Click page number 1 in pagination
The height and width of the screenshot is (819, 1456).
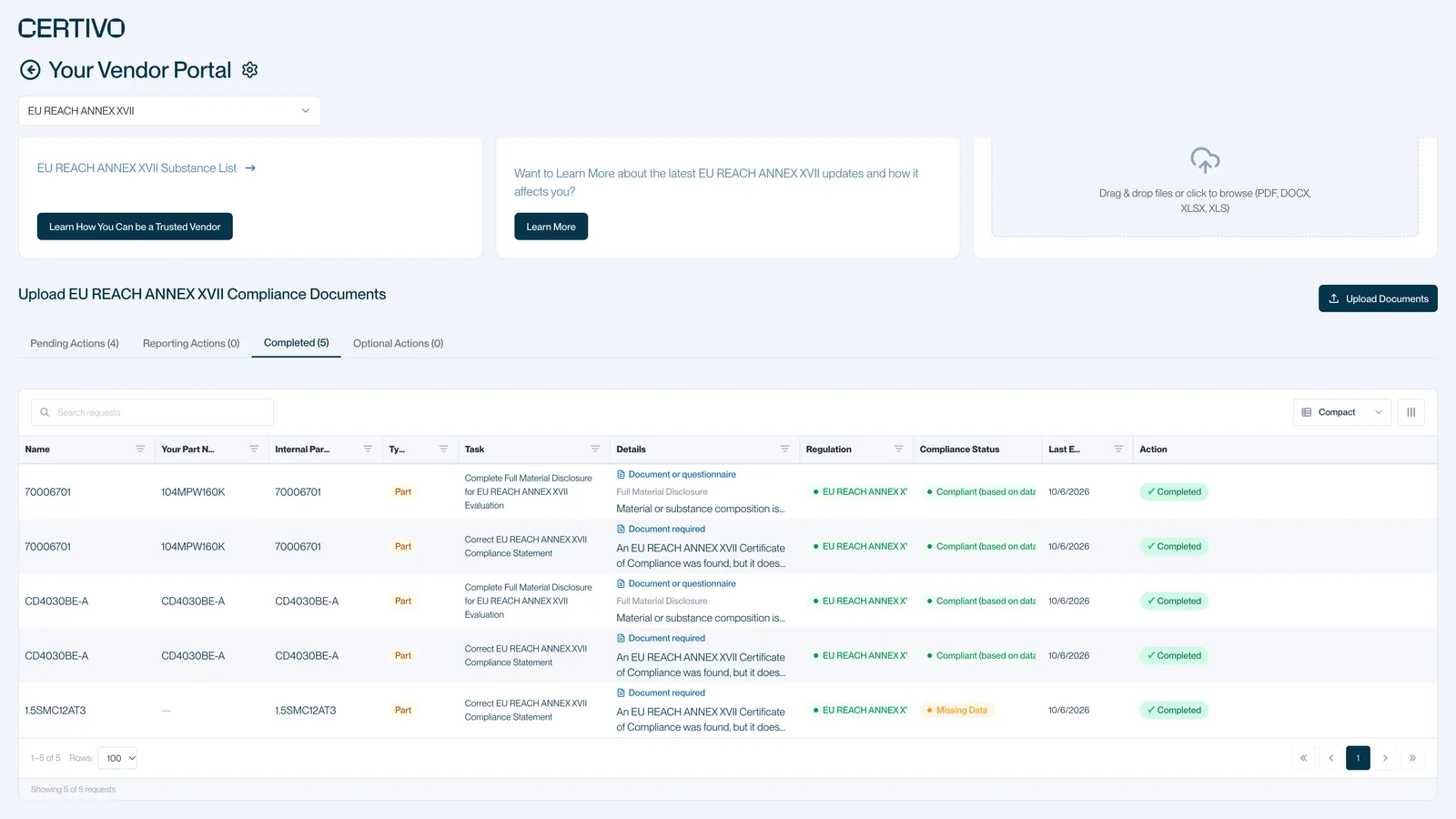(1358, 758)
